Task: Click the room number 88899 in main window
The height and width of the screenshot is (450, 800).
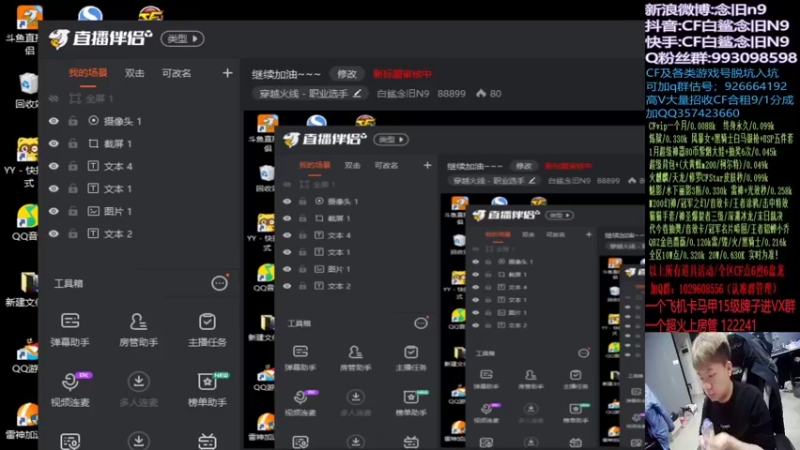Action: (x=452, y=93)
